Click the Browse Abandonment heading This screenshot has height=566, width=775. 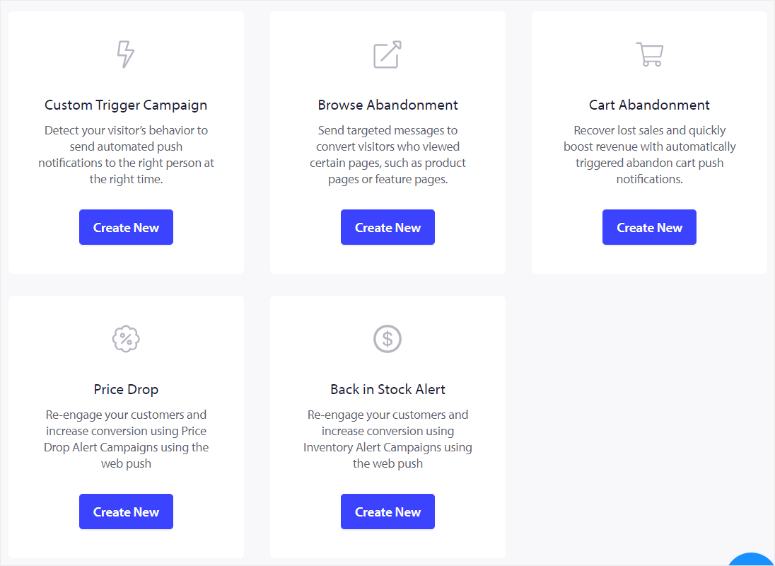[x=387, y=105]
